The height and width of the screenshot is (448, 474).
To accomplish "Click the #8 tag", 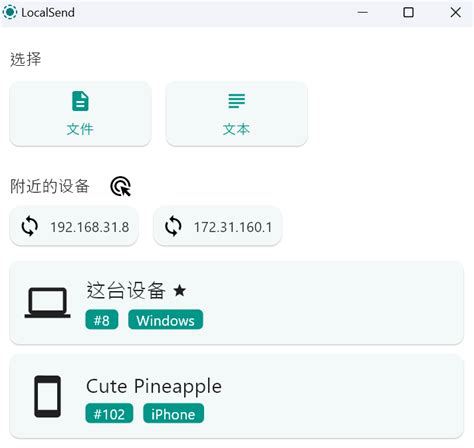I will 102,320.
